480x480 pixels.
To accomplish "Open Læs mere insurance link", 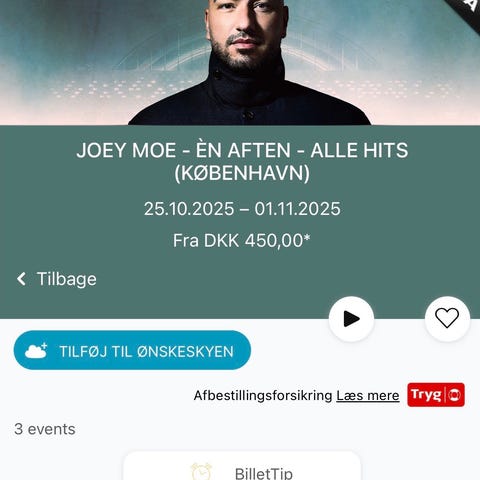I will (x=368, y=396).
